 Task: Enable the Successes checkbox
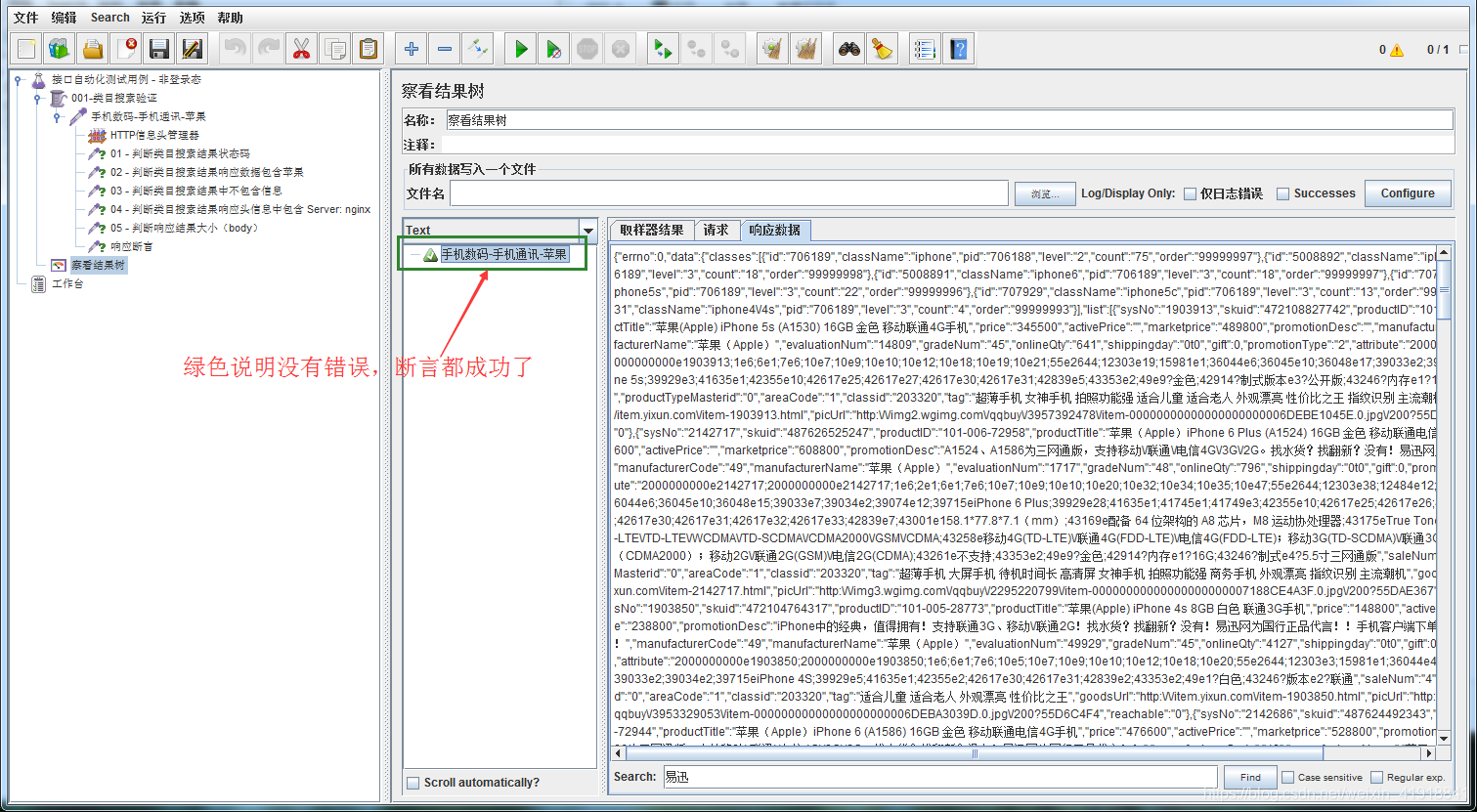click(1283, 193)
